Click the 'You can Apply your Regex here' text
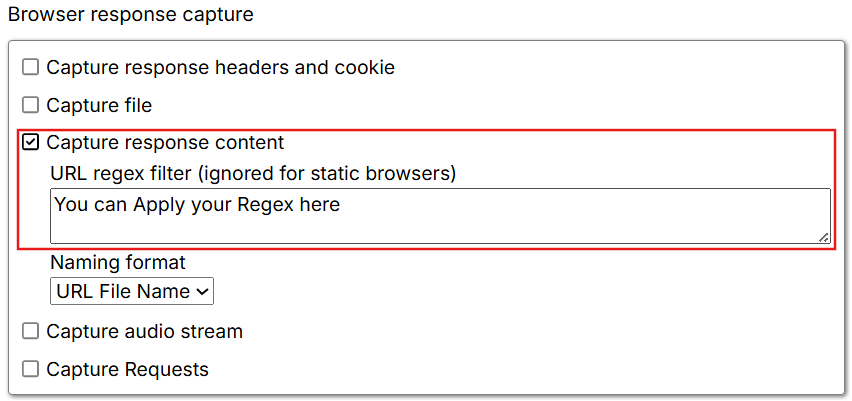Viewport: 852px width, 401px height. [x=197, y=205]
